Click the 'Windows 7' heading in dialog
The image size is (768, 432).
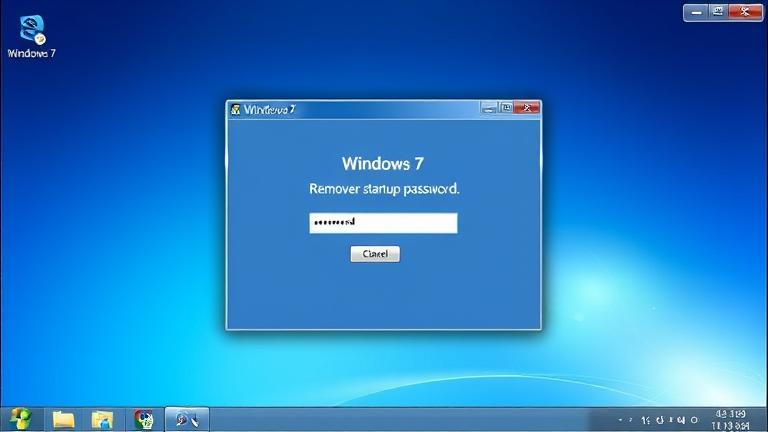tap(383, 164)
